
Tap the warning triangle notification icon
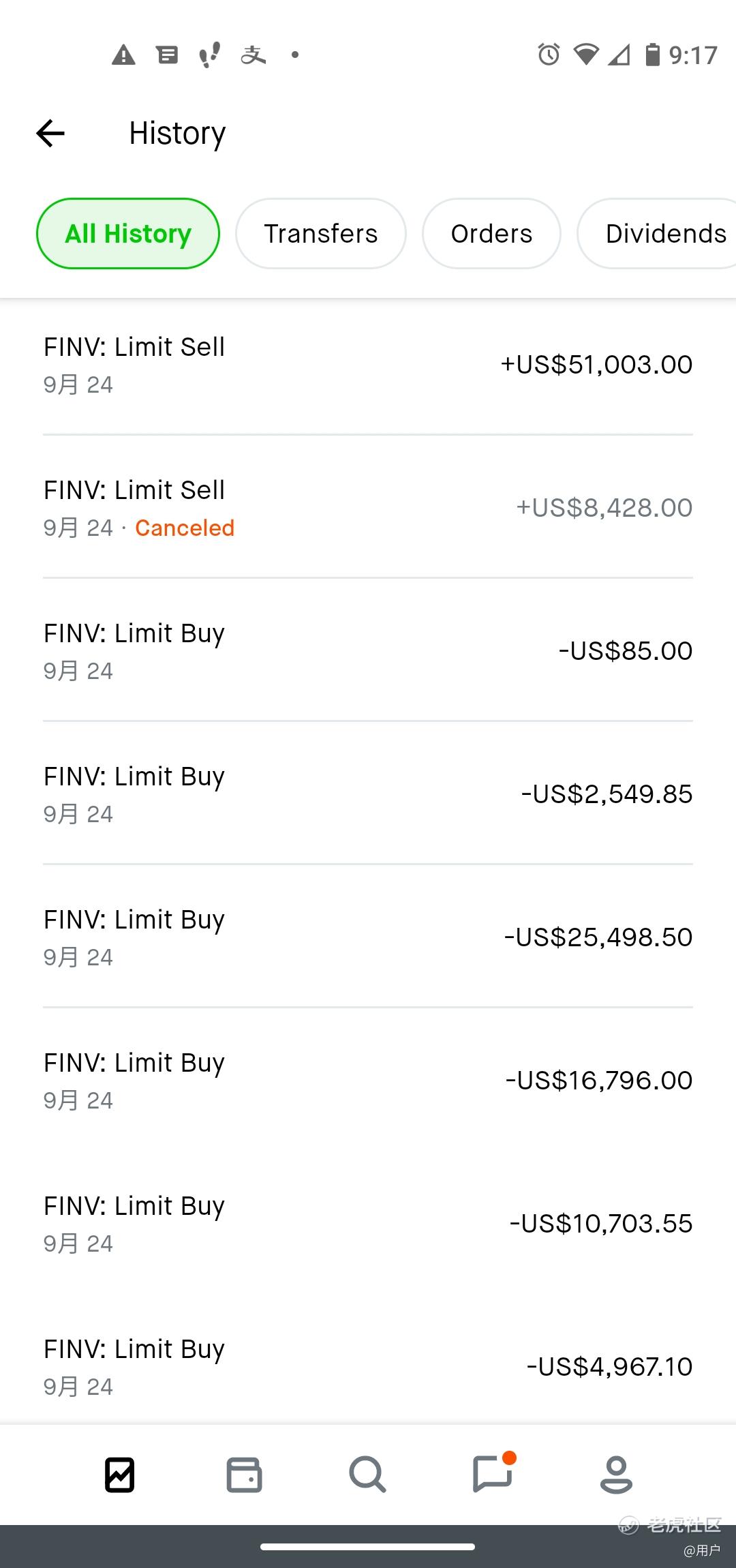point(123,55)
